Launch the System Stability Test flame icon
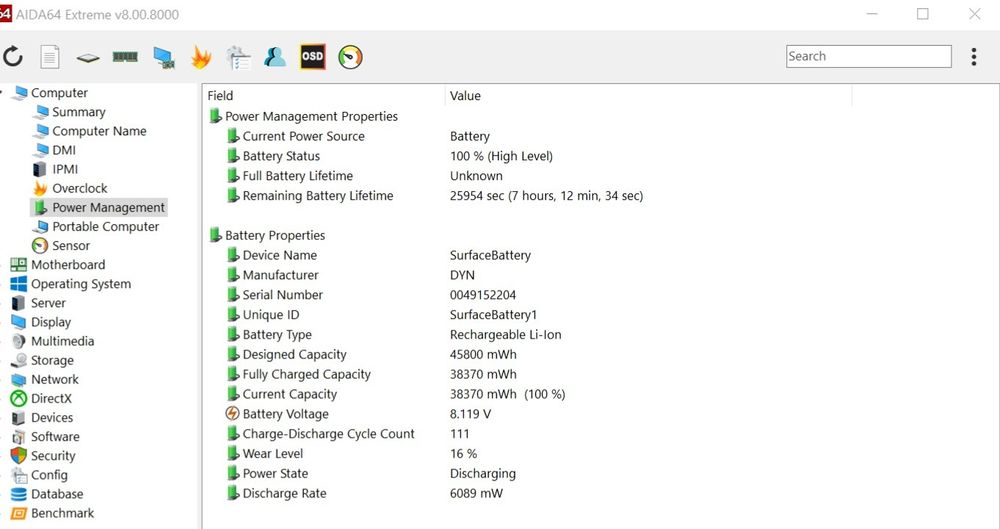Image resolution: width=1000 pixels, height=529 pixels. [201, 57]
